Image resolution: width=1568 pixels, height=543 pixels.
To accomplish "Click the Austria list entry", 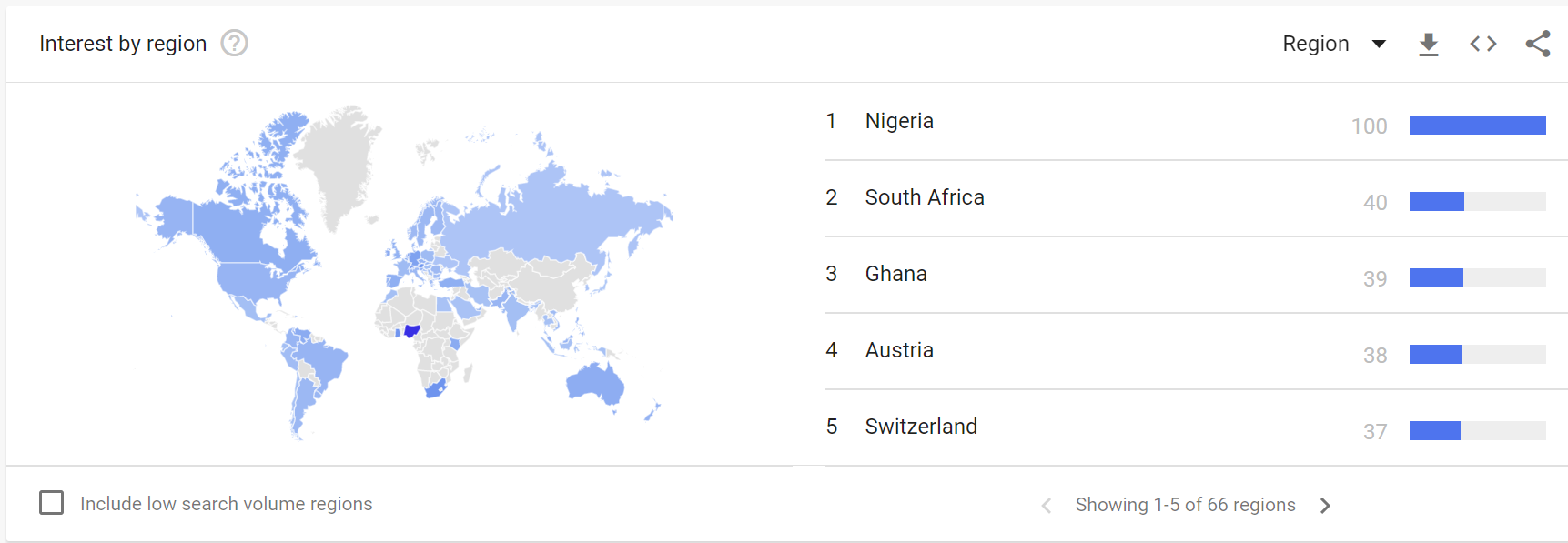I will click(x=899, y=350).
